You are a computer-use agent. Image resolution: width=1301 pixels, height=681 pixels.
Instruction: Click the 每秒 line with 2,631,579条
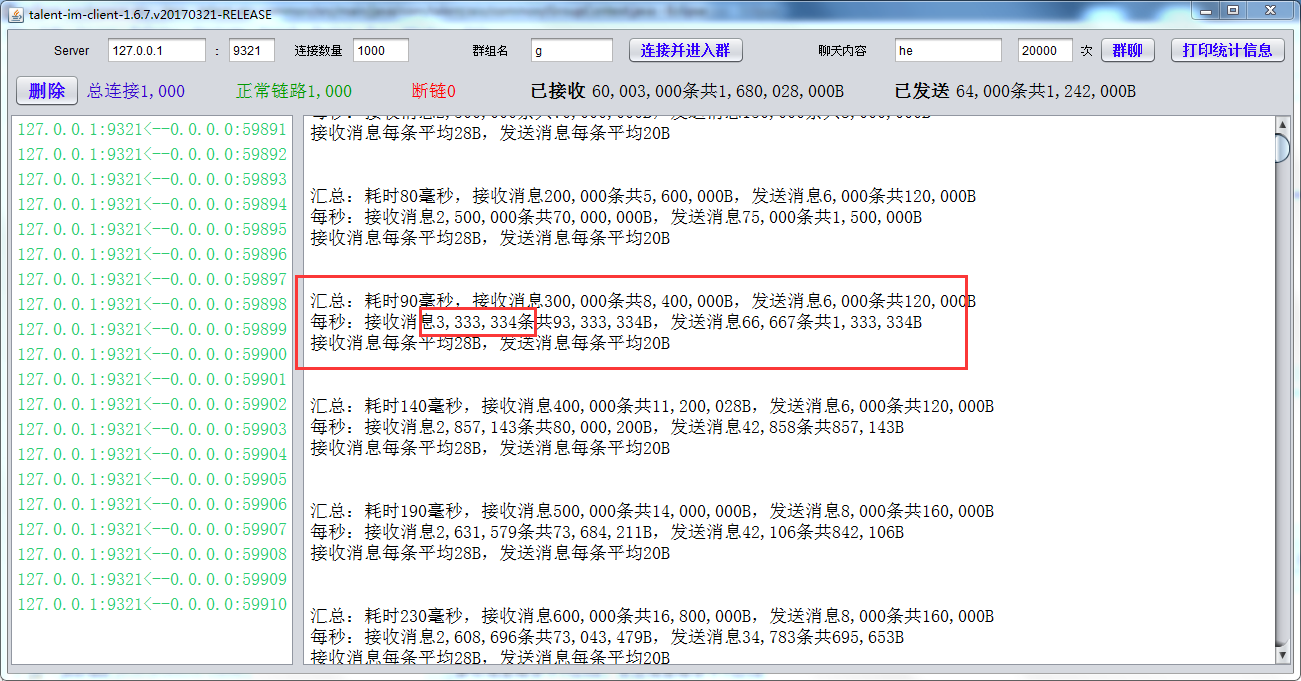607,532
